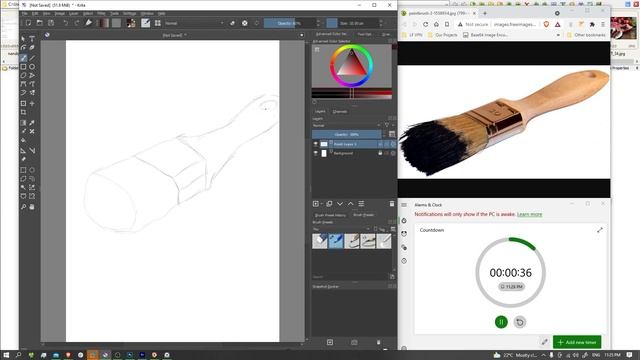Open the brush preset tag dropdown
Viewport: 640px width, 360px height.
341,229
